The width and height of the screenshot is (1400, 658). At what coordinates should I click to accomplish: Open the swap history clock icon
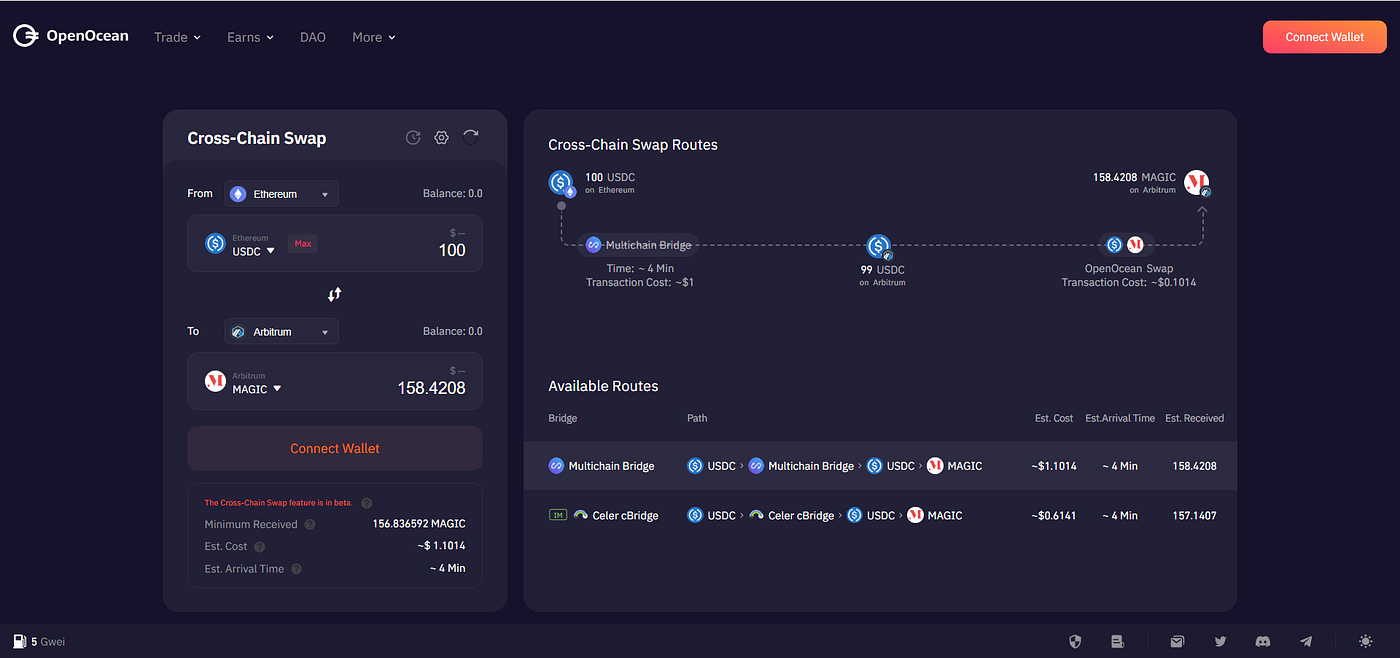[x=412, y=138]
